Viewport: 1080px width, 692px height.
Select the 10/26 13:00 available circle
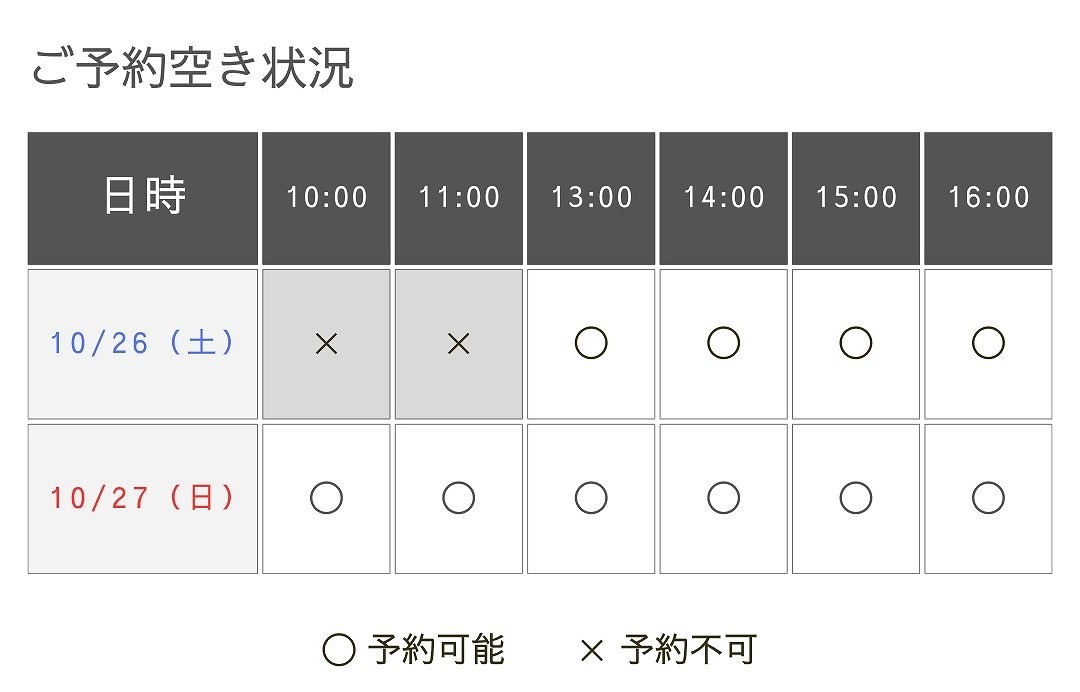tap(591, 343)
